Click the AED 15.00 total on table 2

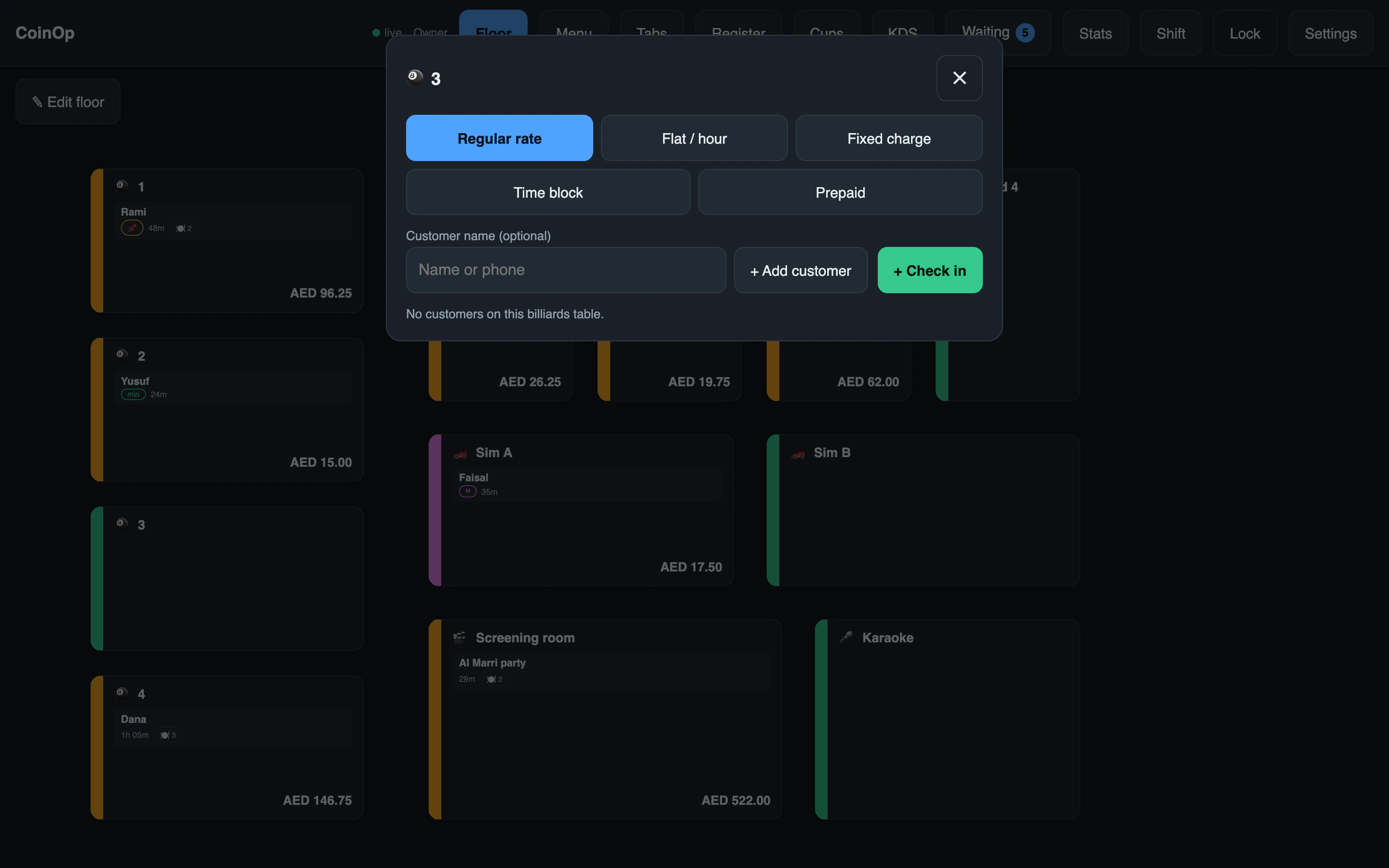click(x=321, y=462)
